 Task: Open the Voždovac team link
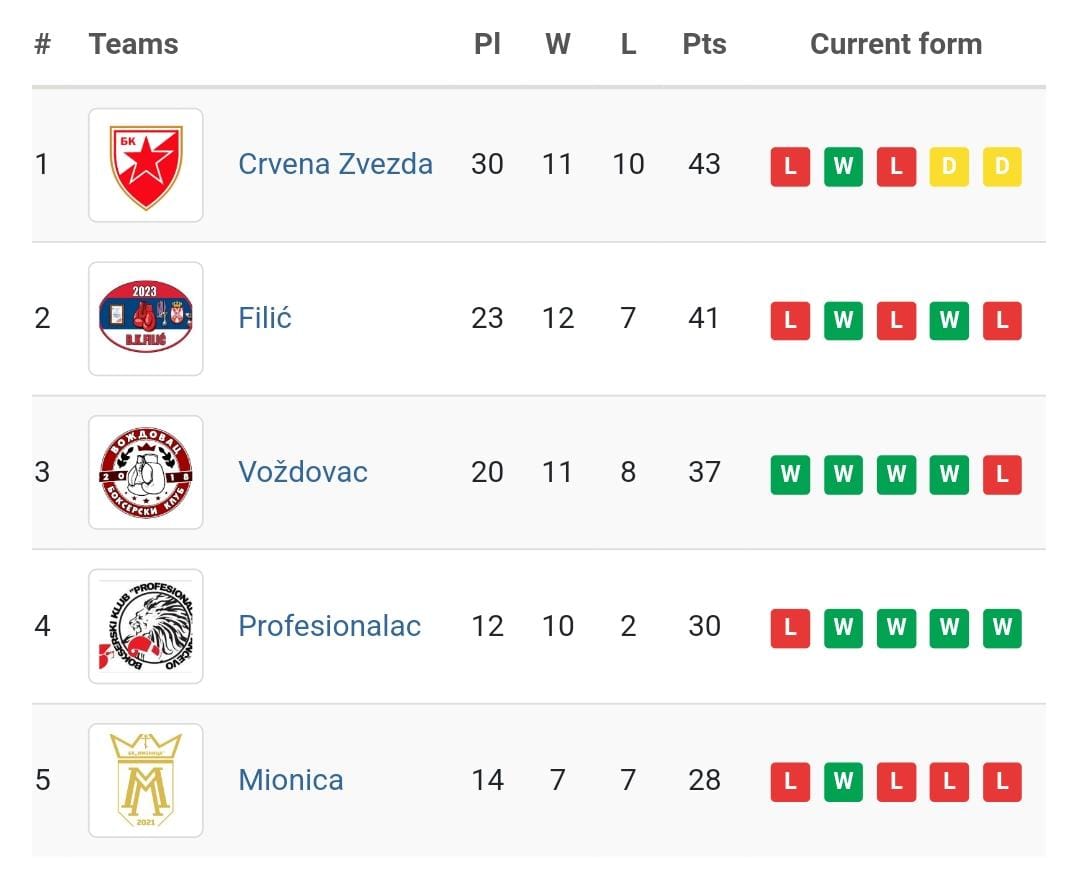pos(302,472)
